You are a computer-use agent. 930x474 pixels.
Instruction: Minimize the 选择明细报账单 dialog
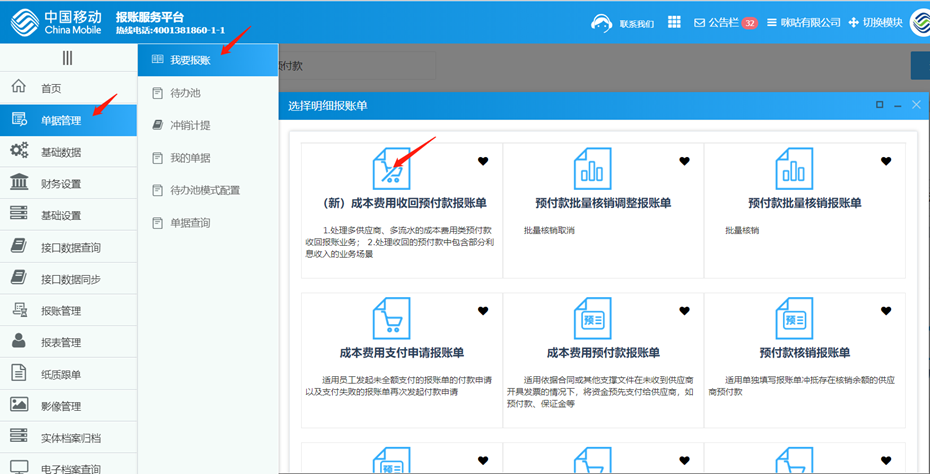point(898,105)
